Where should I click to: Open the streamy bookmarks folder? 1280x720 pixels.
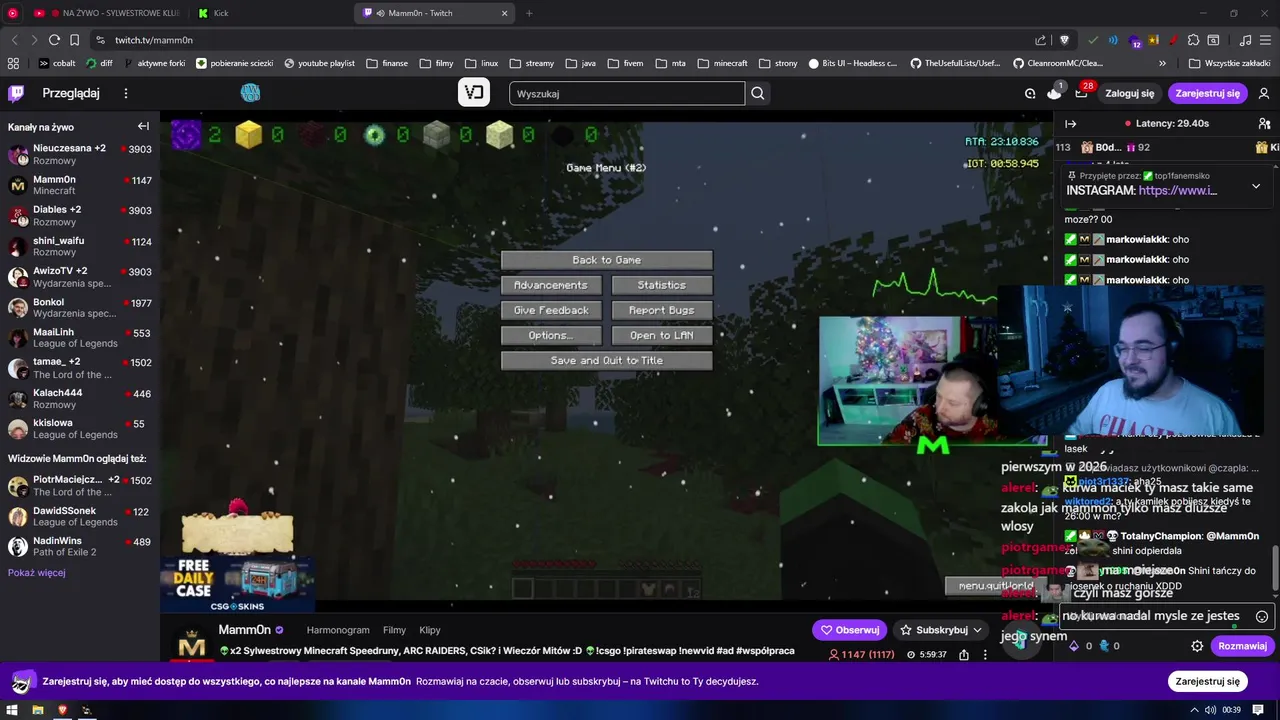click(x=531, y=63)
